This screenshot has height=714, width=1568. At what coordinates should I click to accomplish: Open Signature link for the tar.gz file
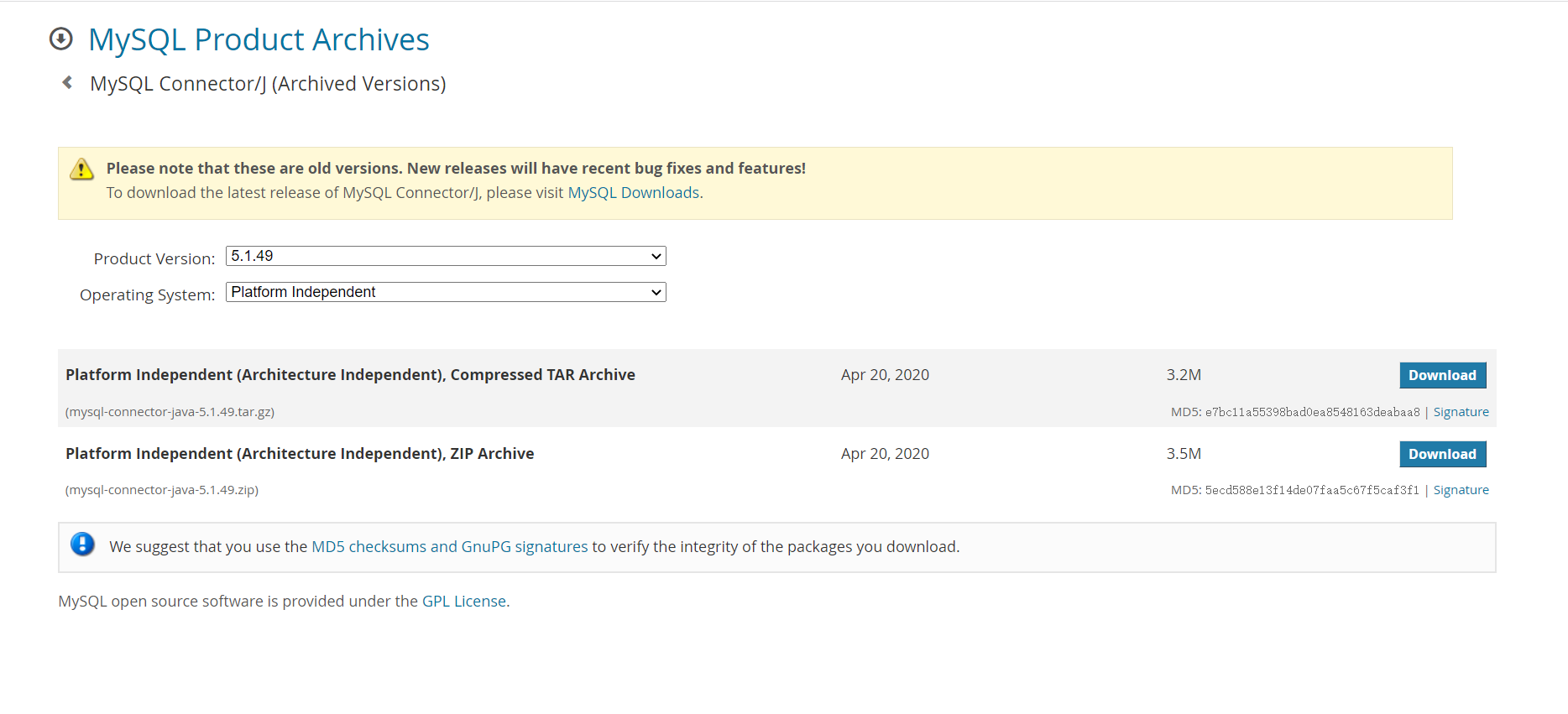[x=1461, y=412]
